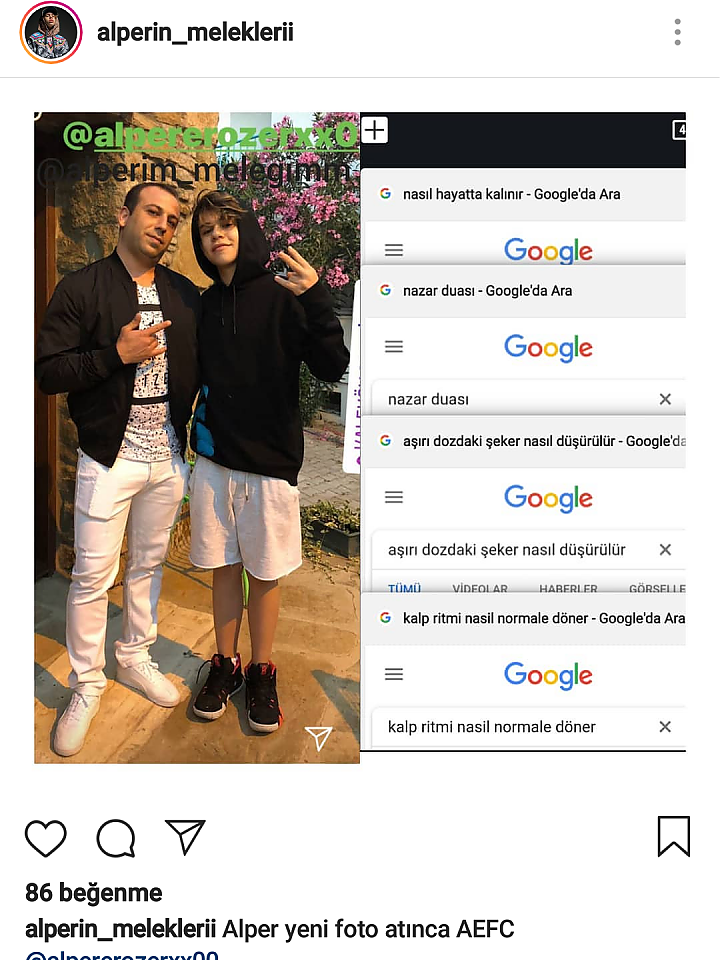
Task: Open the alperin_meleklerii username in the header
Action: point(195,32)
